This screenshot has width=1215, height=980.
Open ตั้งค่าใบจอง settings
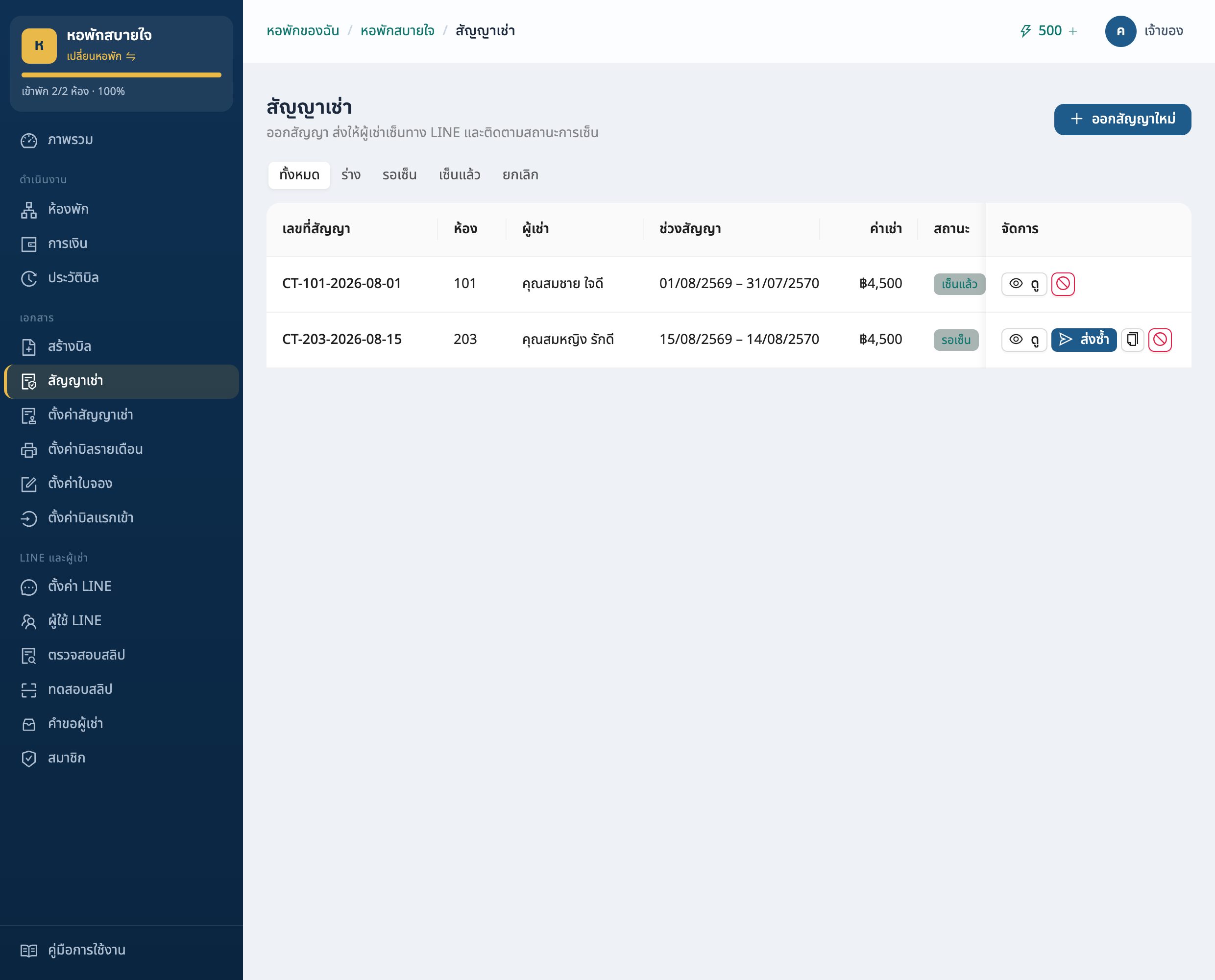click(121, 484)
